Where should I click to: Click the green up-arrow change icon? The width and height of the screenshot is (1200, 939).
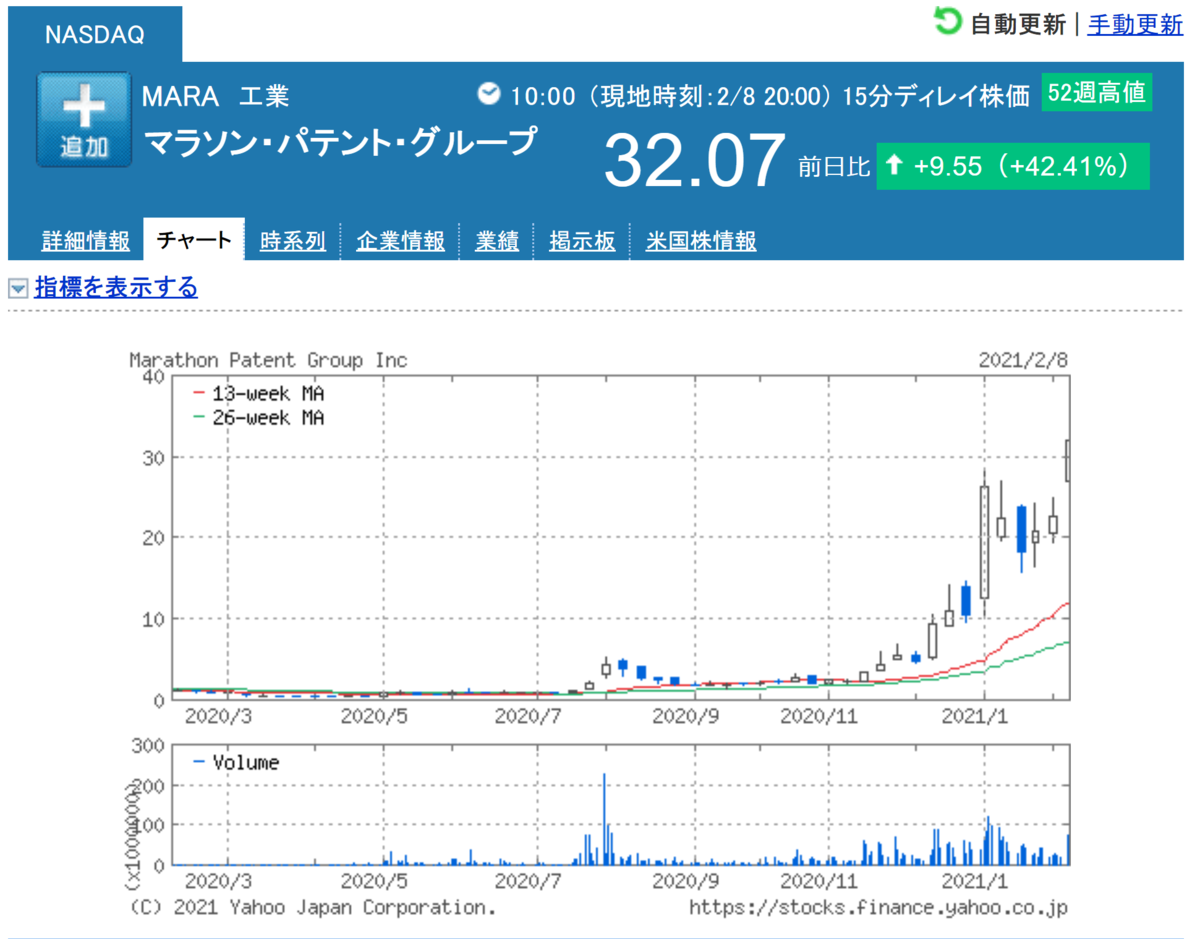pos(895,166)
